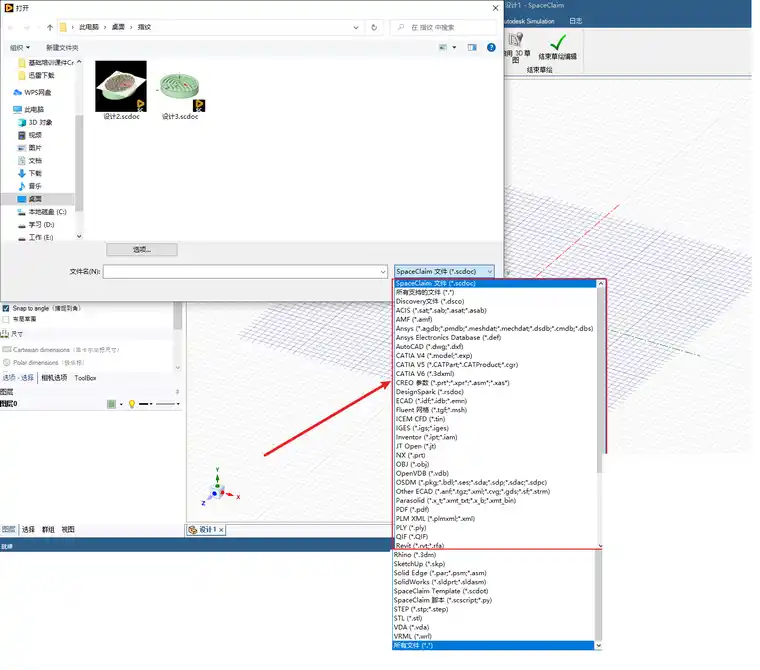
Task: Click the change view thumbnails icon
Action: point(443,47)
